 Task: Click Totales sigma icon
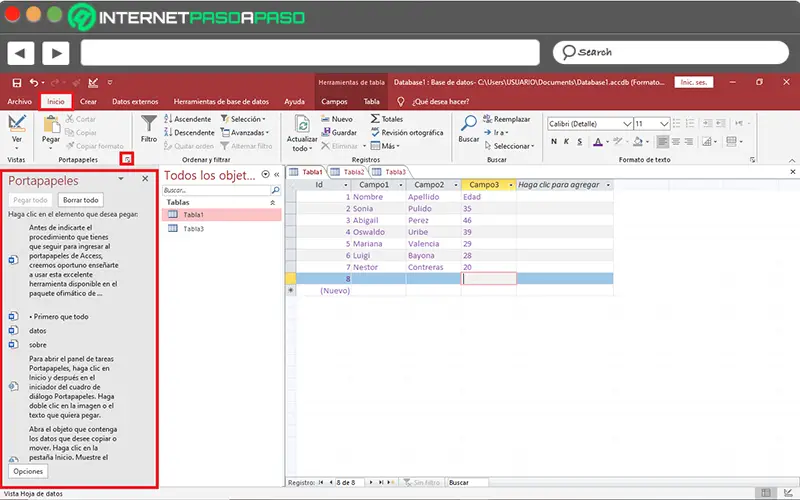click(x=375, y=119)
